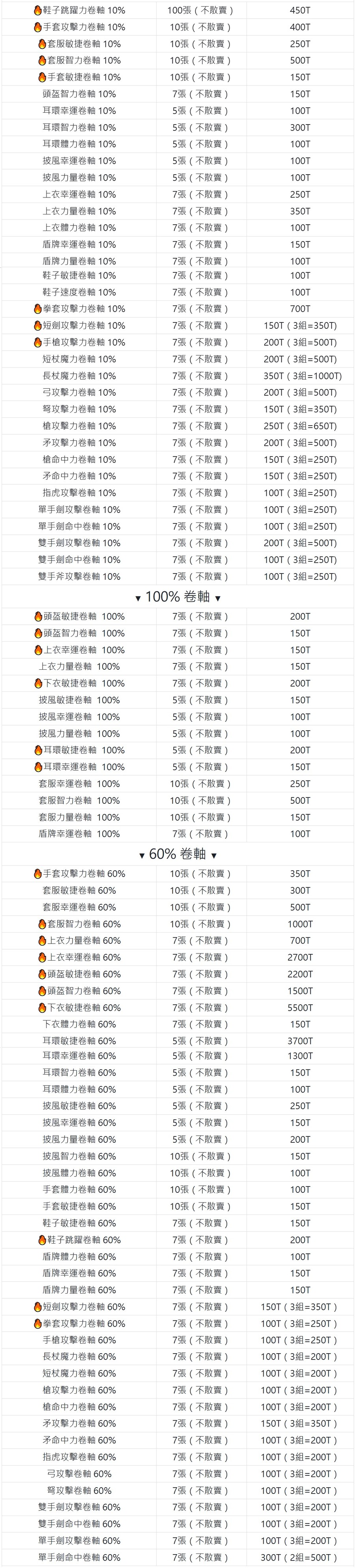Click the flame icon beside 短劍攻擊力卷軸 10%
The height and width of the screenshot is (1568, 355).
[x=38, y=326]
